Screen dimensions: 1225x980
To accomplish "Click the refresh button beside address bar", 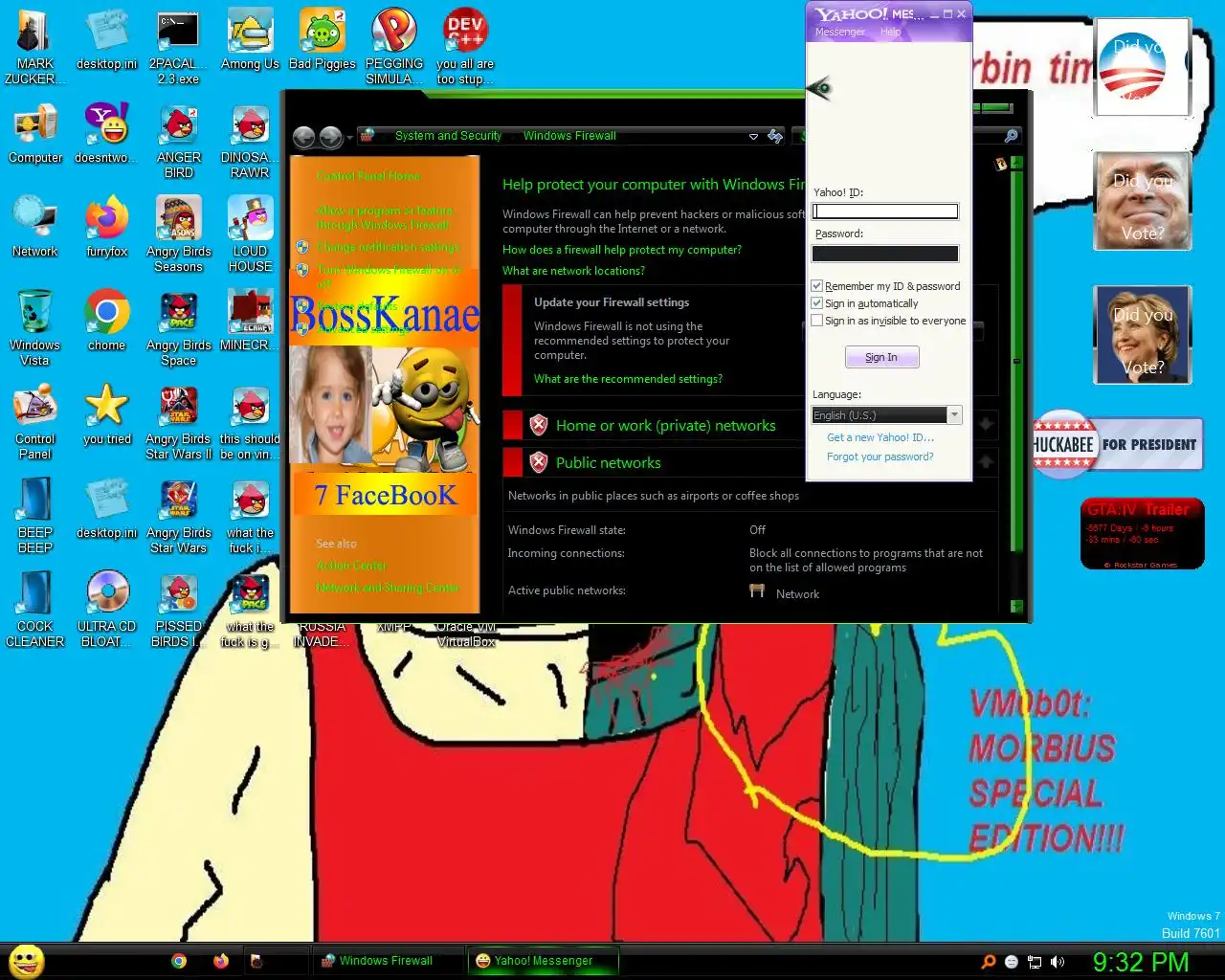I will coord(775,136).
